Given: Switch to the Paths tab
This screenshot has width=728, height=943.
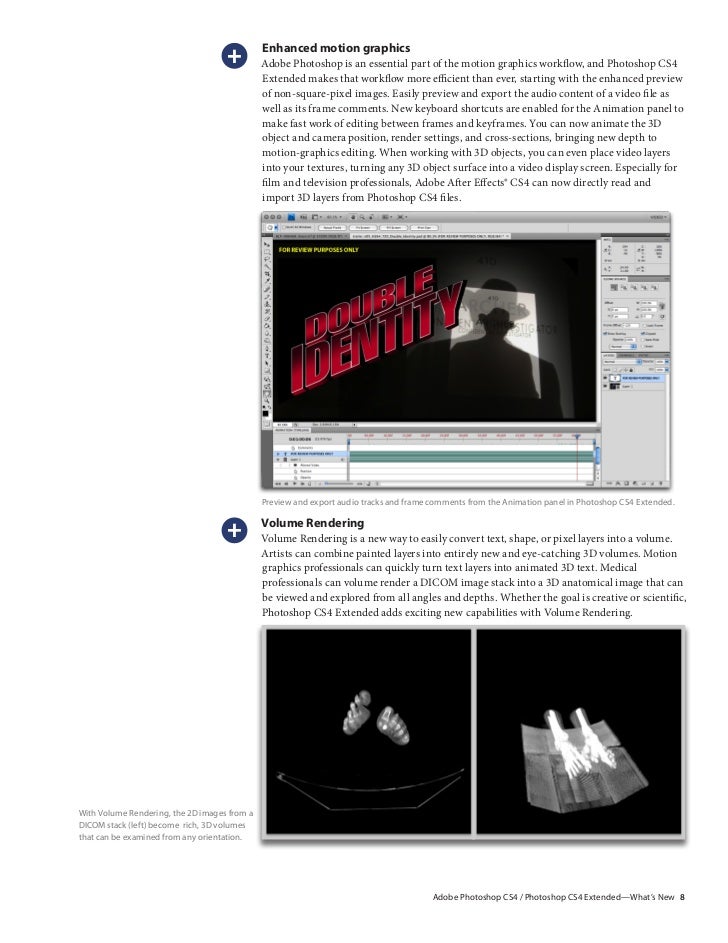Looking at the screenshot, I should (x=643, y=356).
